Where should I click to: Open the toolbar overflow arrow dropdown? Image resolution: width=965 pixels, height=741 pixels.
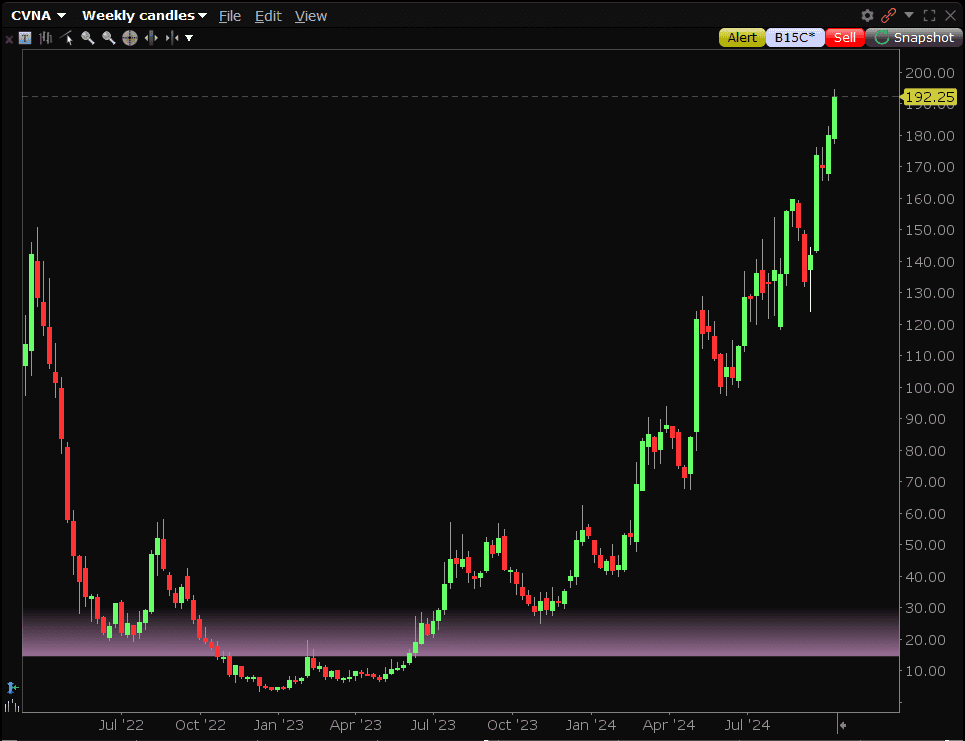pyautogui.click(x=189, y=38)
